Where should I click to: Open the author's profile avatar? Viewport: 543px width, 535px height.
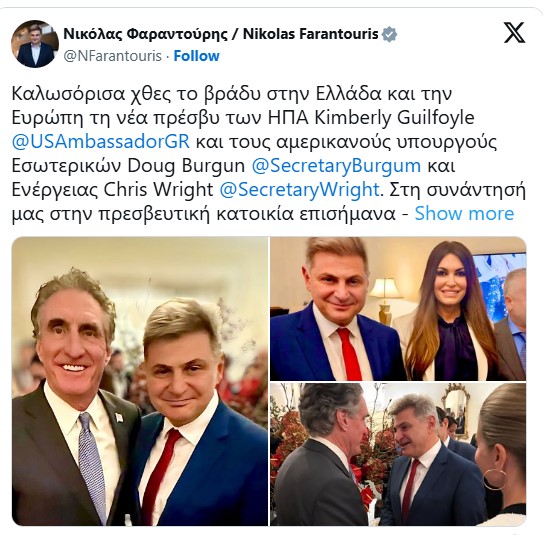pyautogui.click(x=35, y=44)
